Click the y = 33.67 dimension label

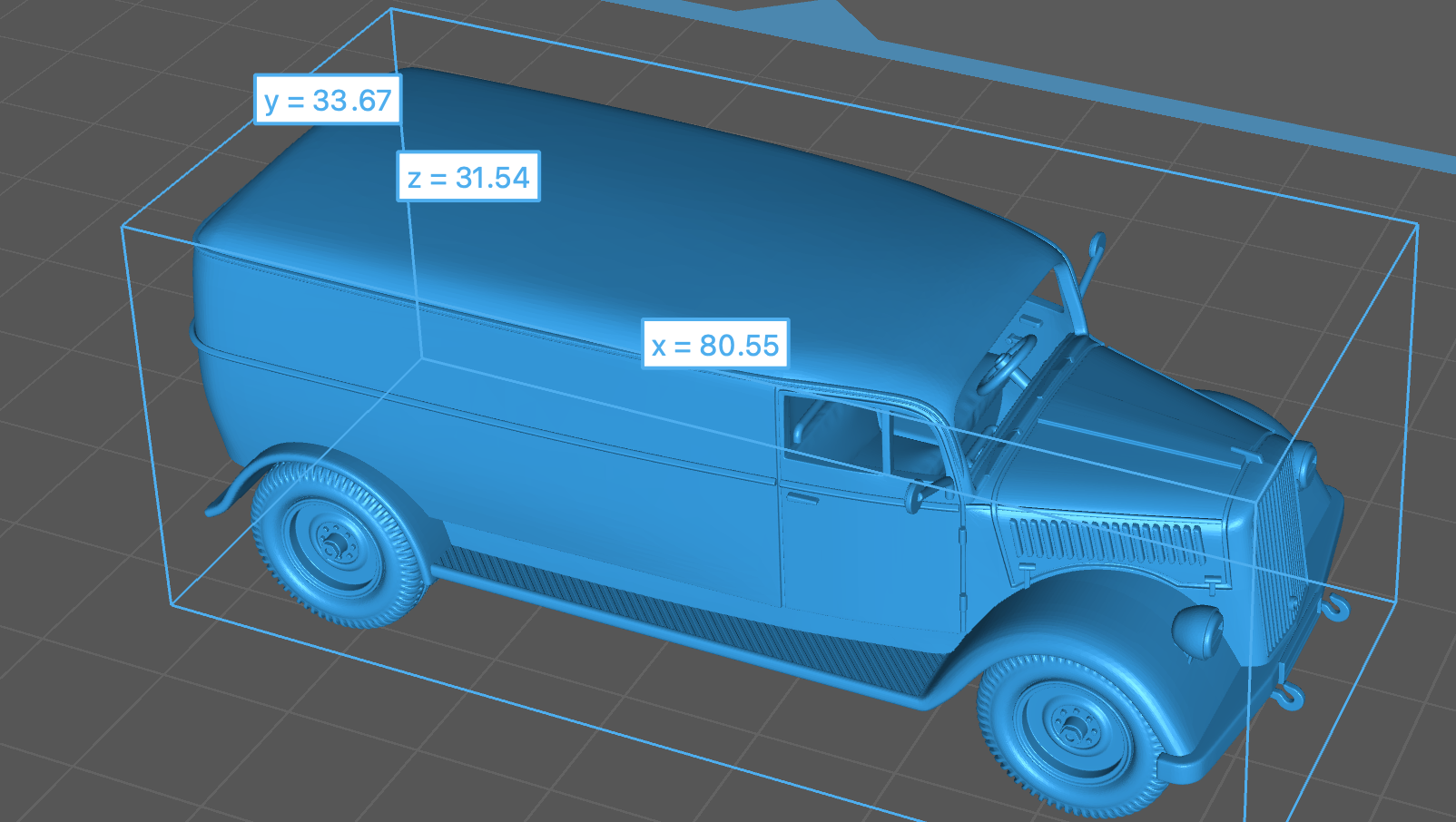coord(327,100)
